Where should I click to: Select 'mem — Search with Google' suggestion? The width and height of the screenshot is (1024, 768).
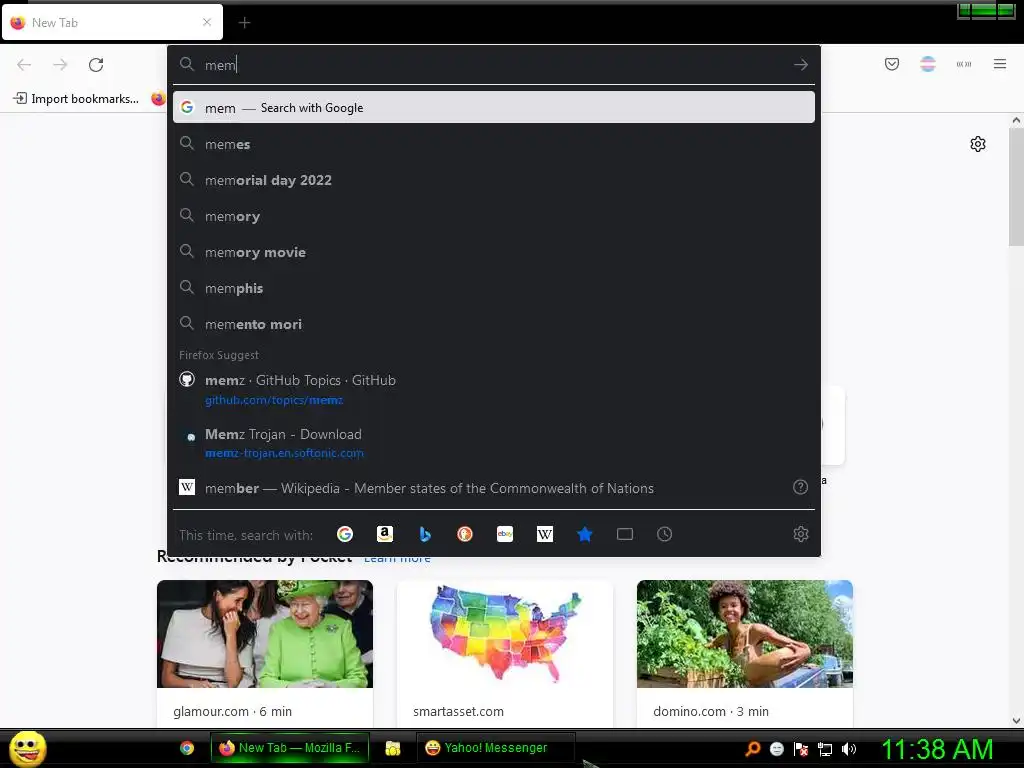pos(494,107)
